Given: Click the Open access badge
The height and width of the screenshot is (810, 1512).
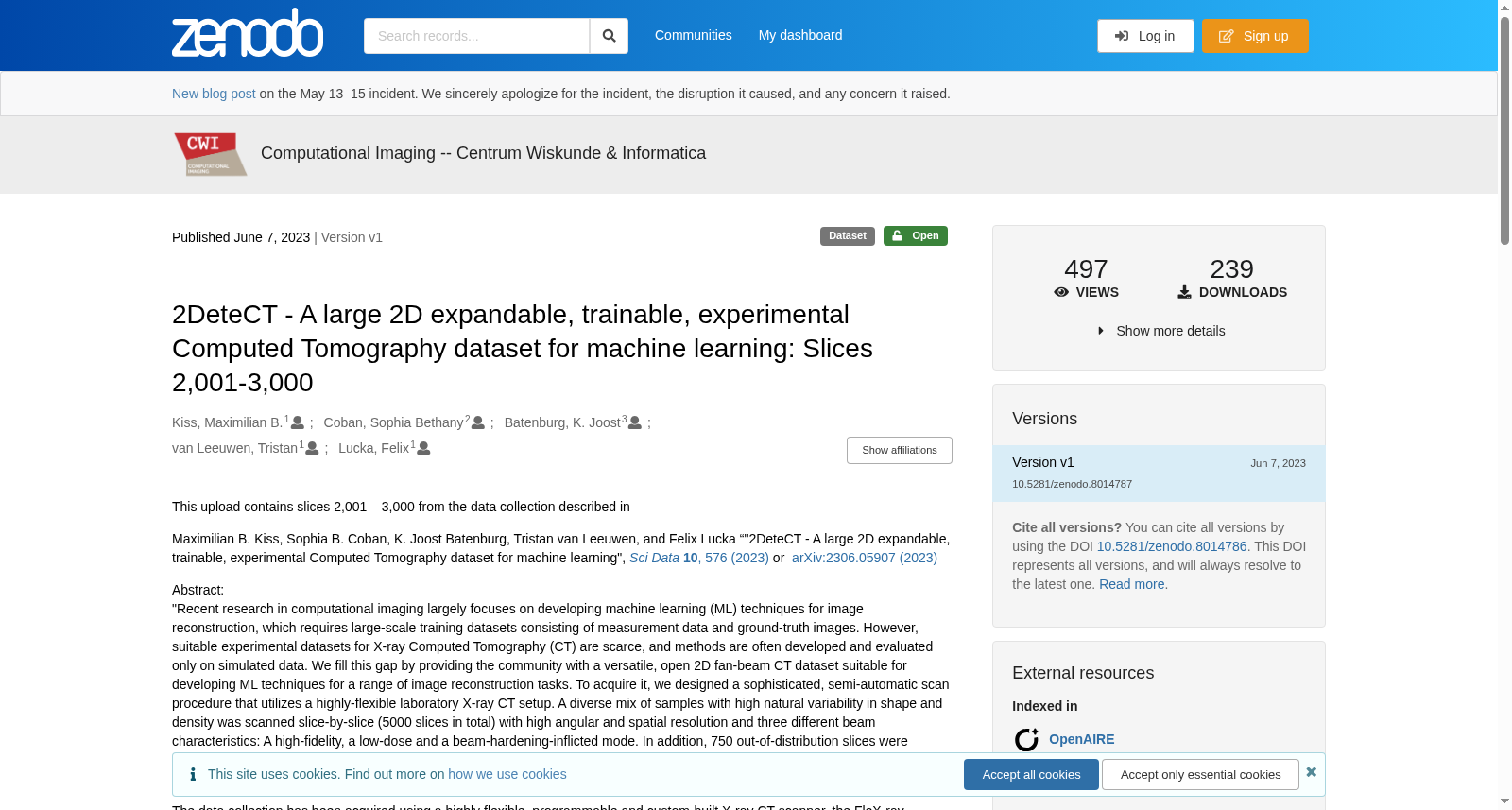Looking at the screenshot, I should 916,236.
